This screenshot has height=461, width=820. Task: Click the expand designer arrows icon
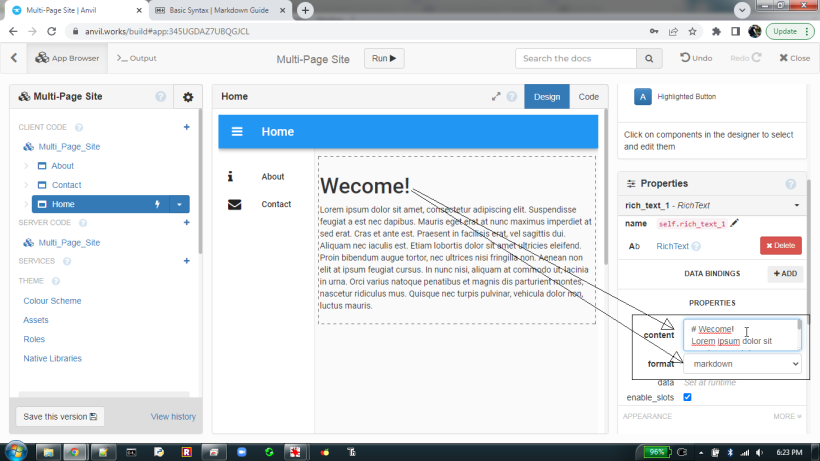[x=496, y=97]
